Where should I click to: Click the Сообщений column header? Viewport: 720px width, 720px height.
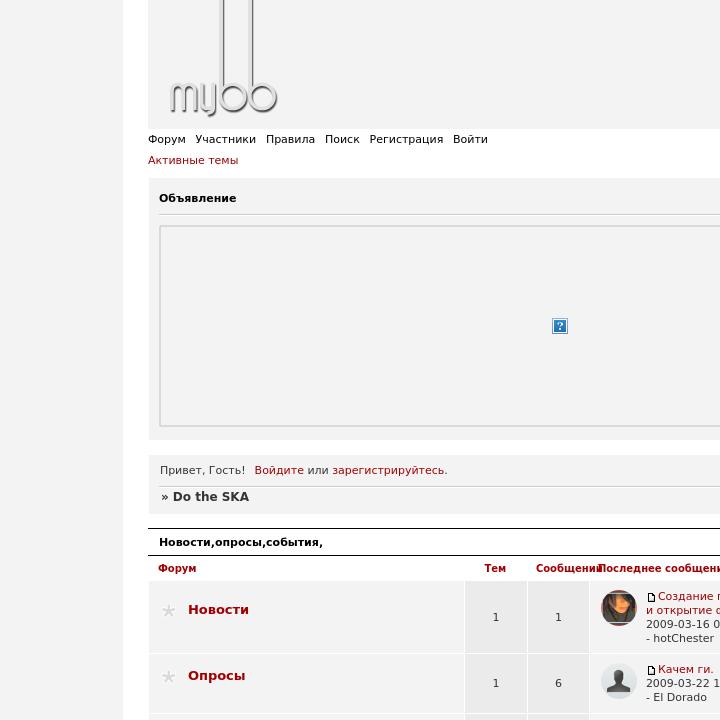(568, 568)
